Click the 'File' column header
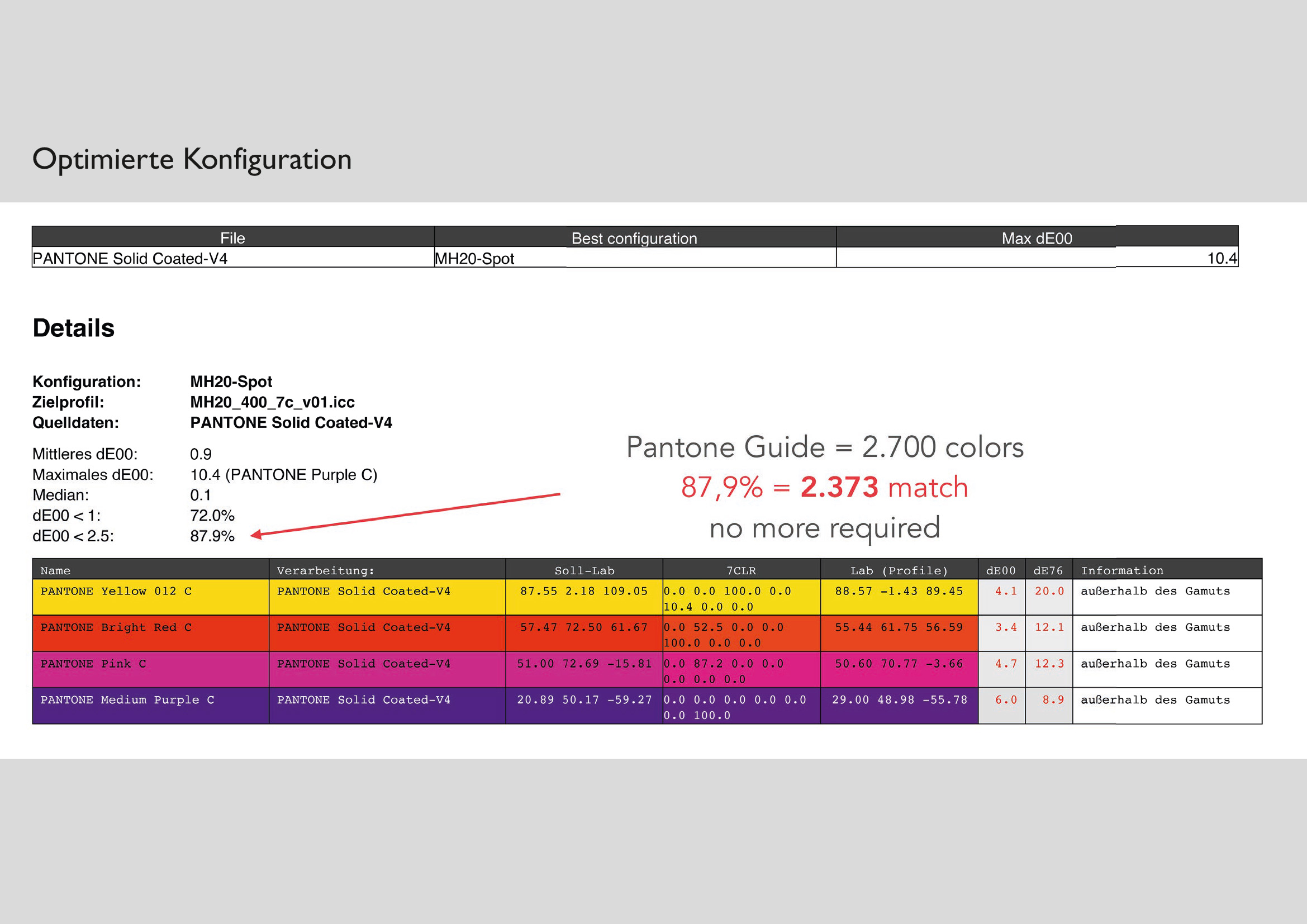 tap(233, 237)
